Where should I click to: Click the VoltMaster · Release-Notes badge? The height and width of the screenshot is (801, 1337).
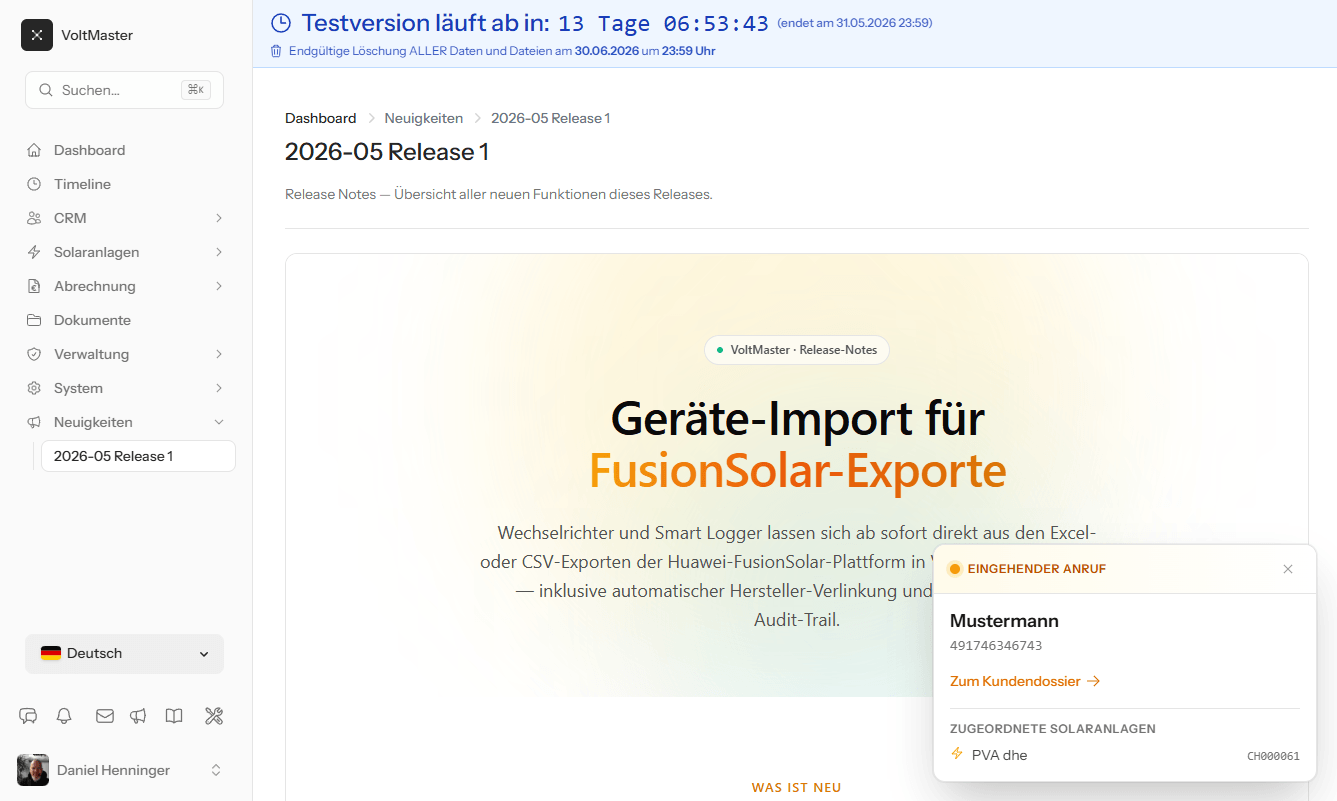click(x=797, y=350)
